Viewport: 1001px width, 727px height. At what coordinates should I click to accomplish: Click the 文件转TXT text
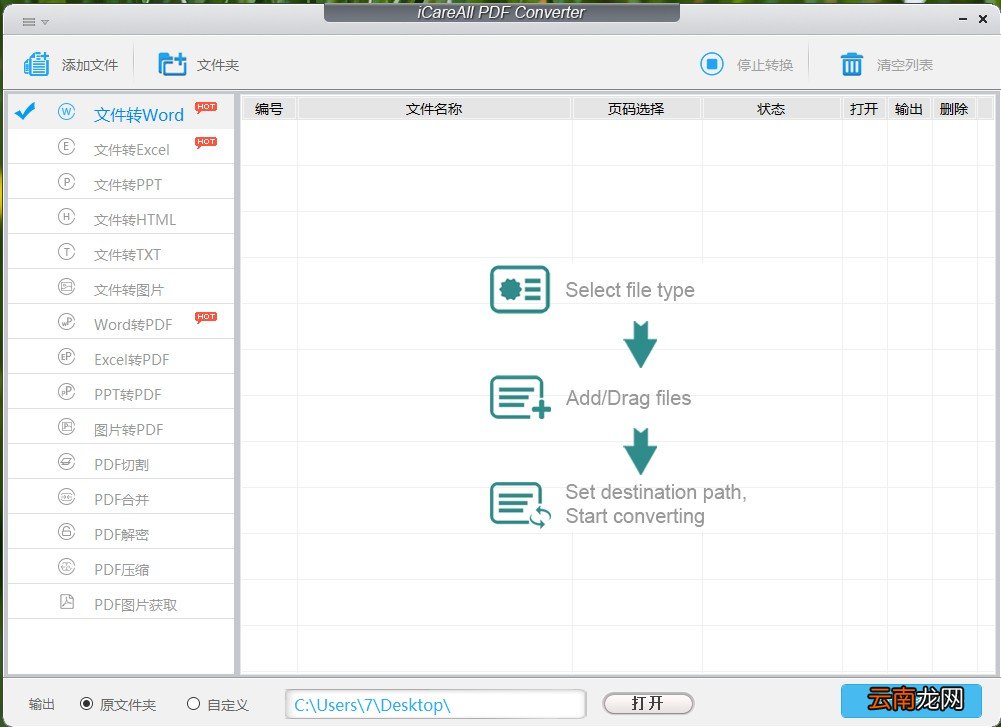[x=127, y=255]
